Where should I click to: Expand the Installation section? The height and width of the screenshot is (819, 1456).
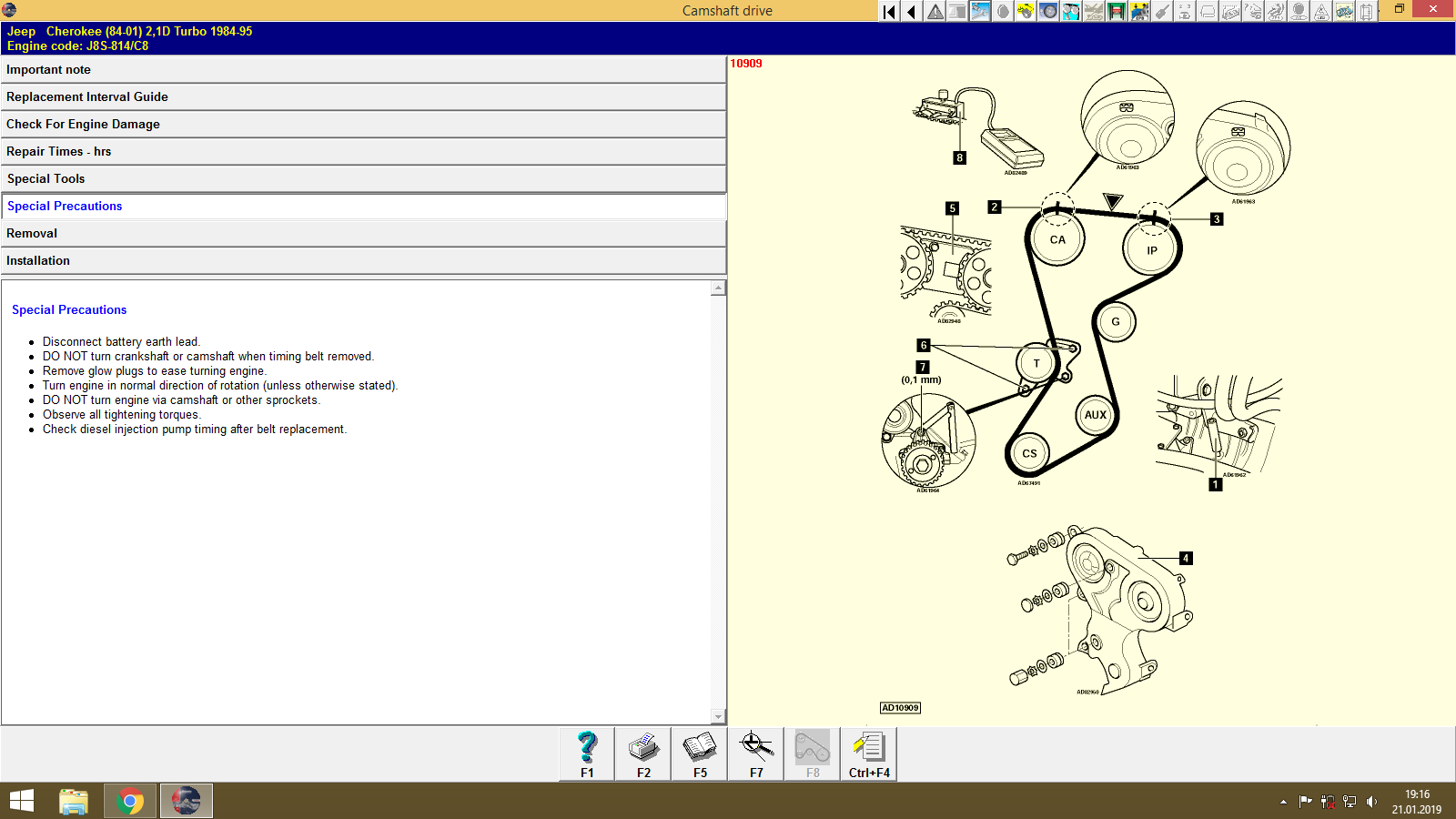pos(364,260)
